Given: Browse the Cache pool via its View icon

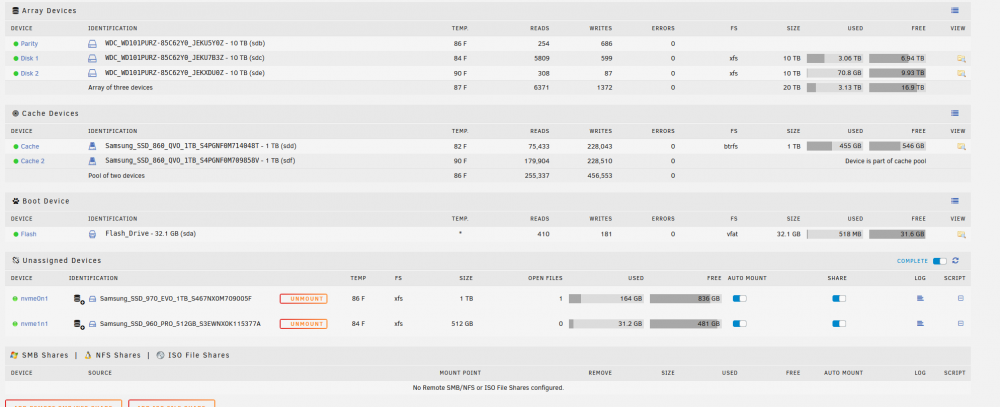Looking at the screenshot, I should tap(961, 146).
